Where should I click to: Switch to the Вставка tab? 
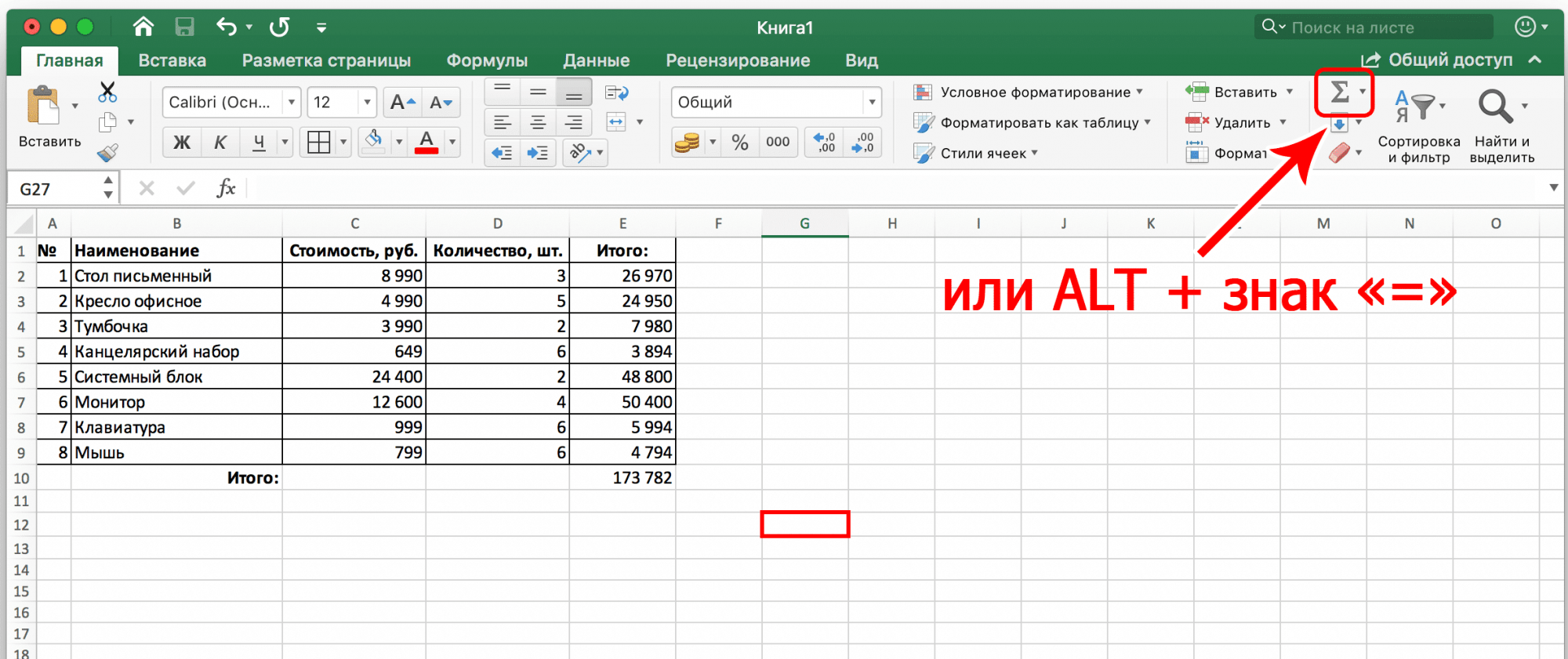click(172, 60)
